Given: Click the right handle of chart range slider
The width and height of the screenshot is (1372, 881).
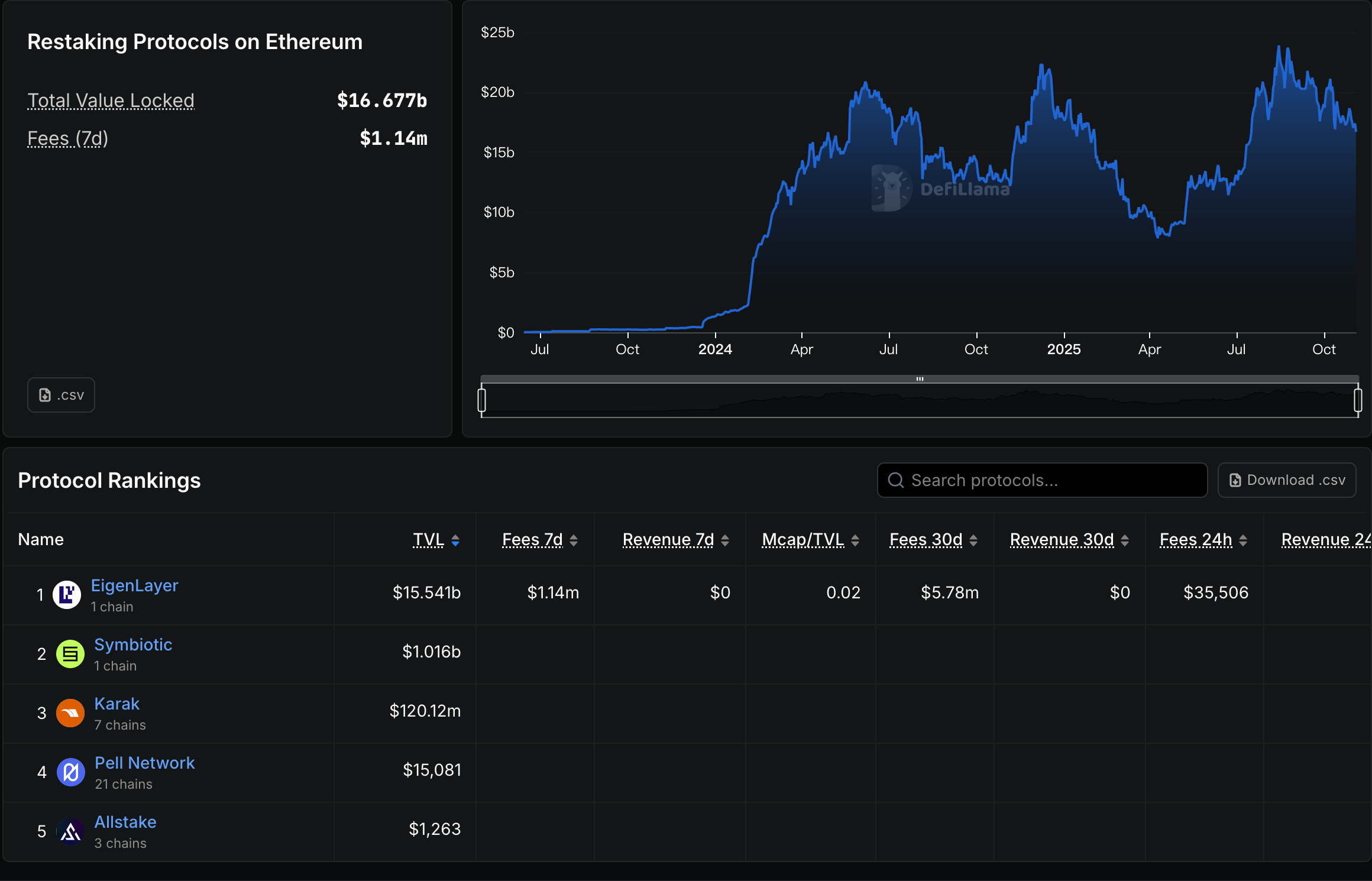Looking at the screenshot, I should [x=1358, y=400].
